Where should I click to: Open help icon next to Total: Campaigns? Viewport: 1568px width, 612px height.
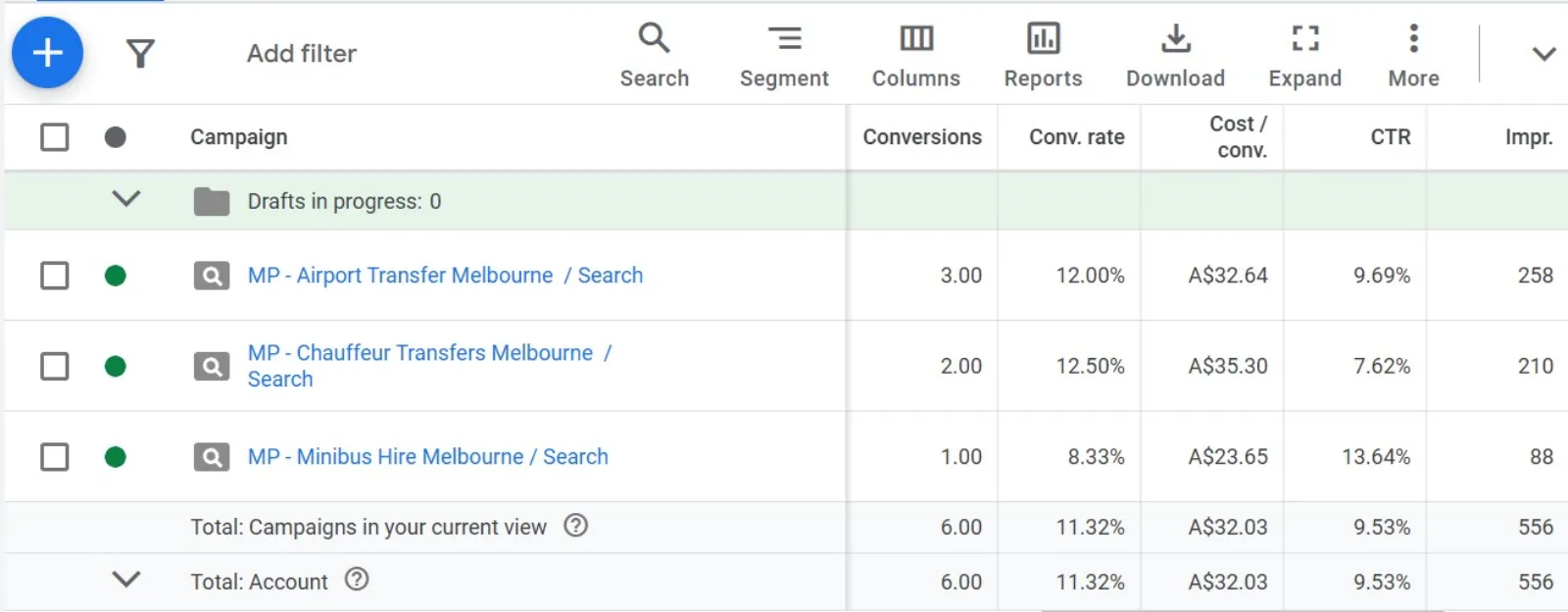click(x=576, y=526)
